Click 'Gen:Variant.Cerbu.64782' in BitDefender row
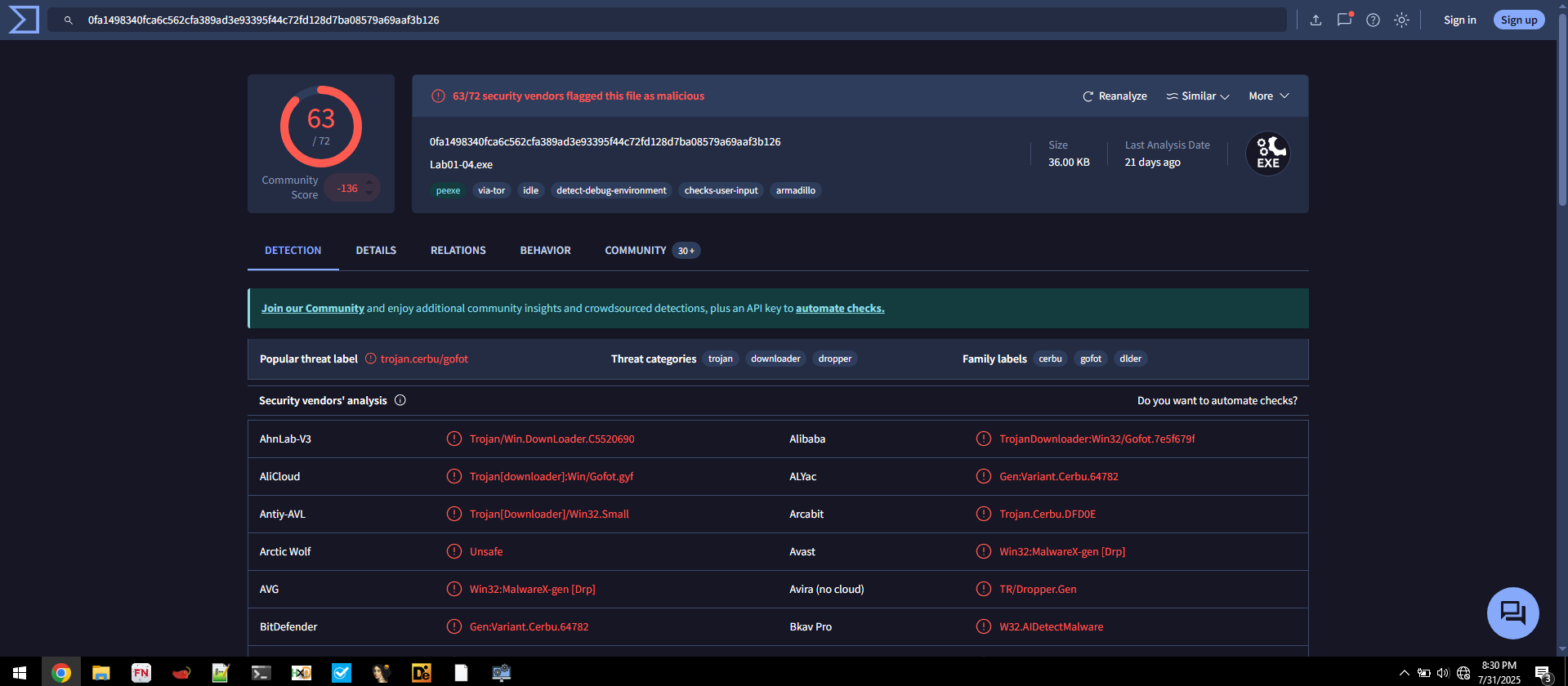The width and height of the screenshot is (1568, 686). click(529, 627)
